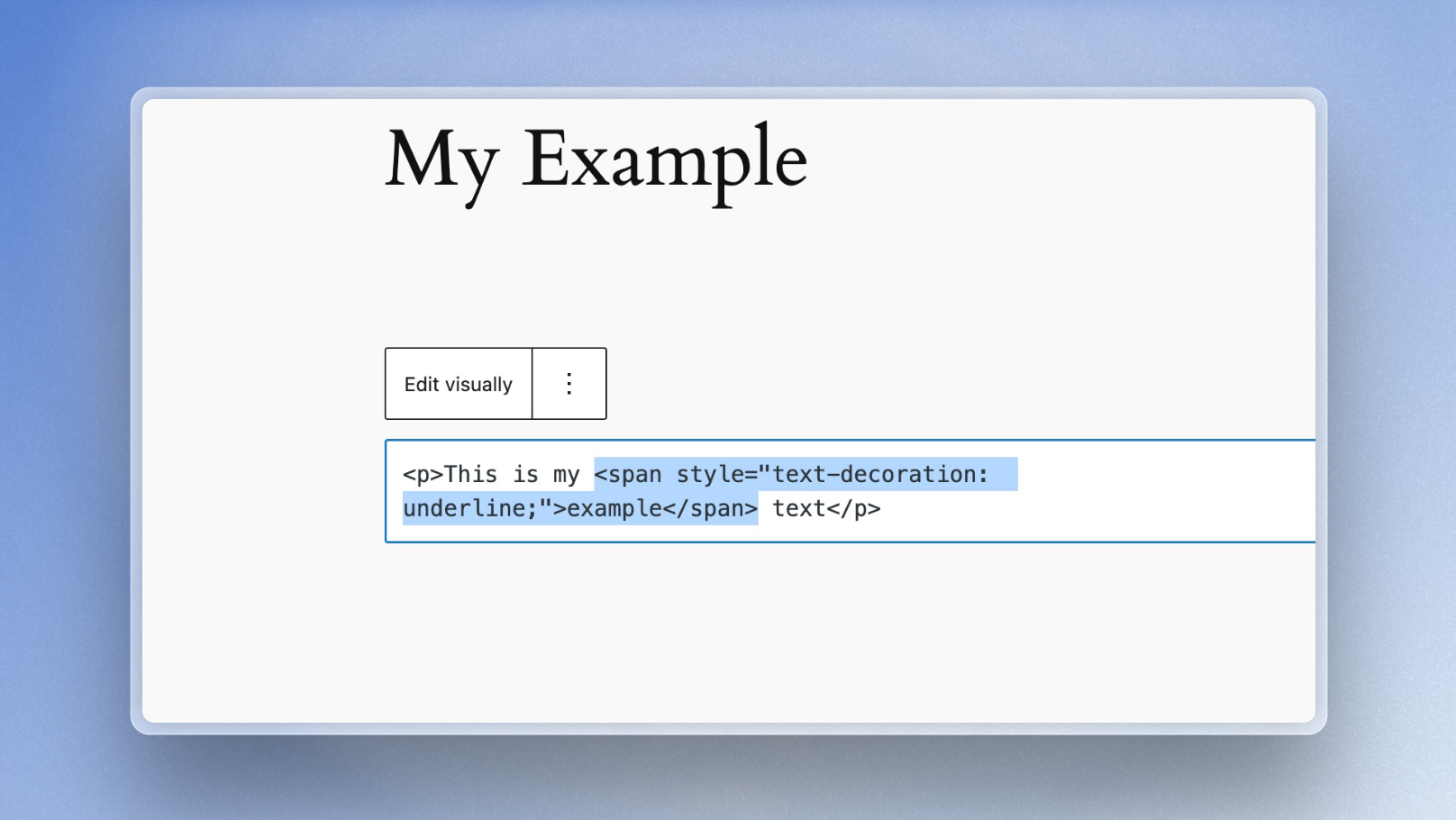Click the word My in page title
The image size is (1456, 820).
[441, 162]
